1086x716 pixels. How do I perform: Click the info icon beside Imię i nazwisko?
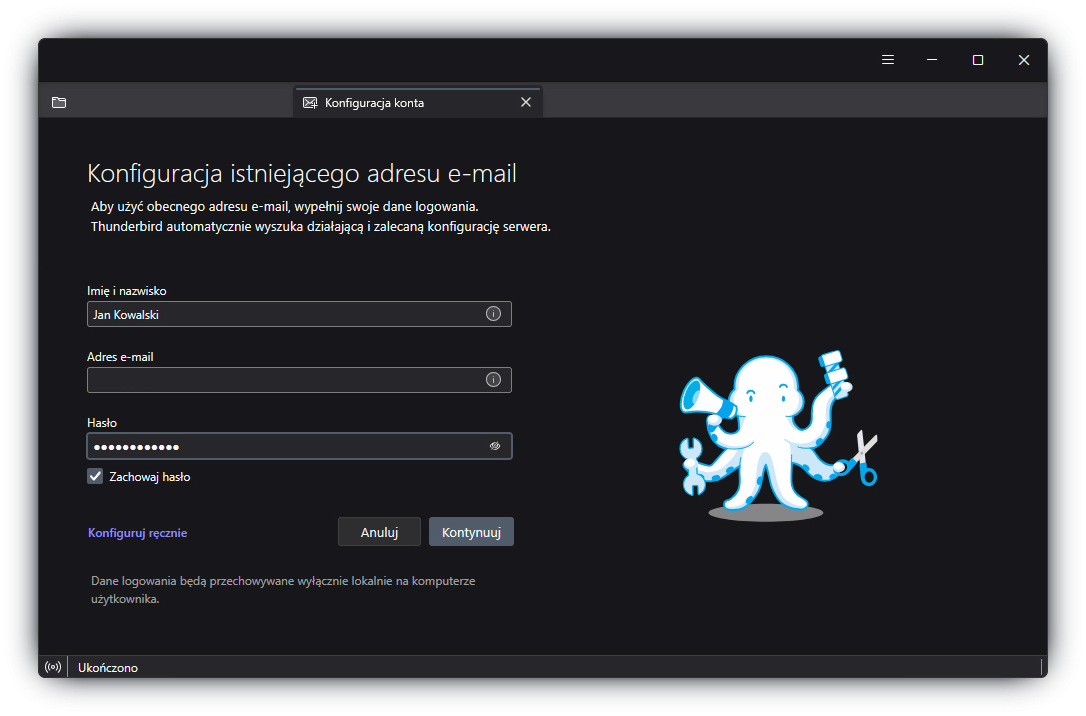pos(492,313)
